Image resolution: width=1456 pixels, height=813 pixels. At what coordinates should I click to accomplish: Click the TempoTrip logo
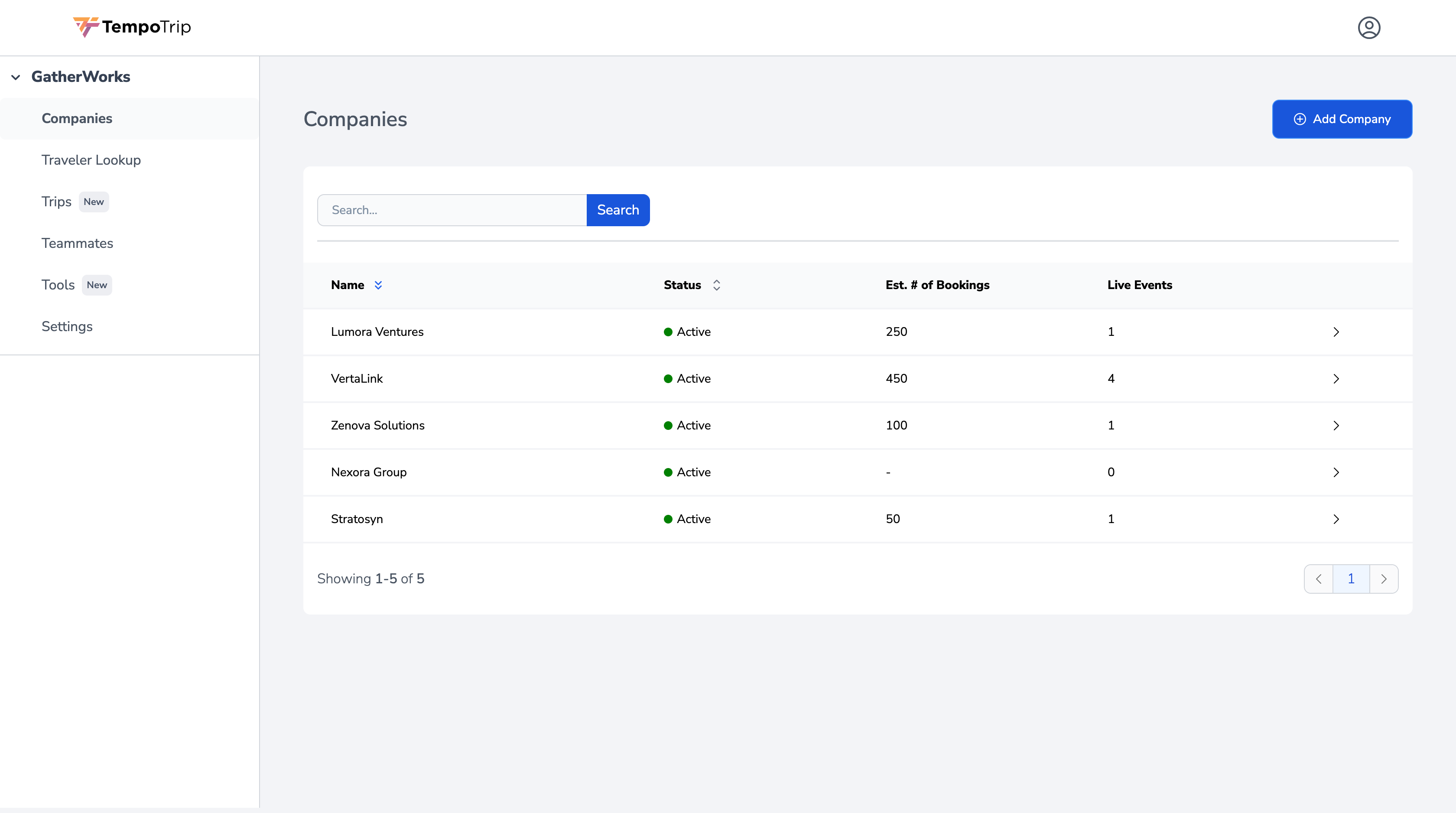132,26
